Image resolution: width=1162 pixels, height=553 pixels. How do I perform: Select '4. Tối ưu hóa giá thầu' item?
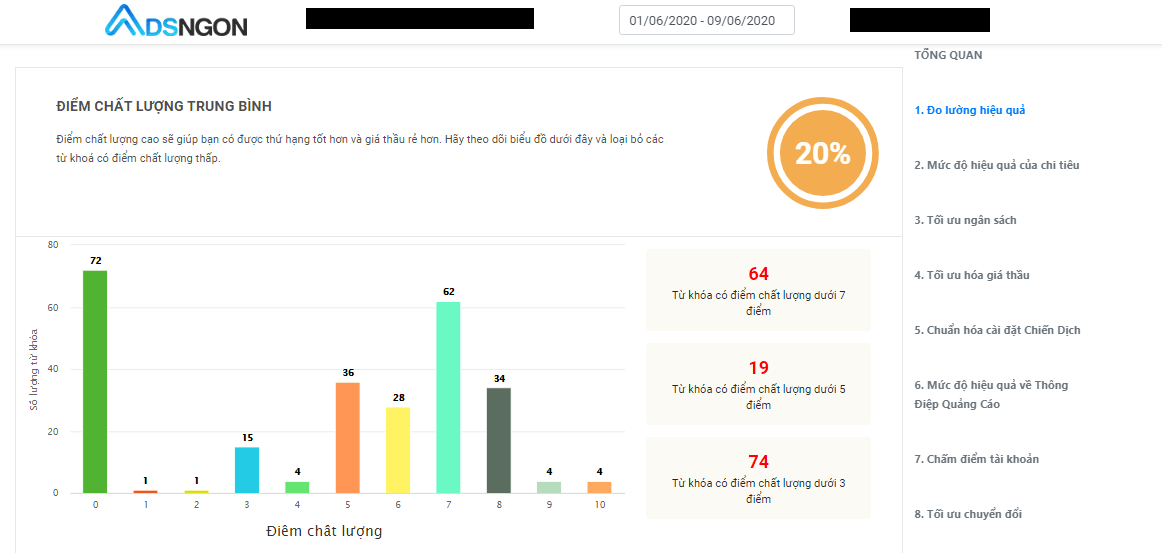972,275
